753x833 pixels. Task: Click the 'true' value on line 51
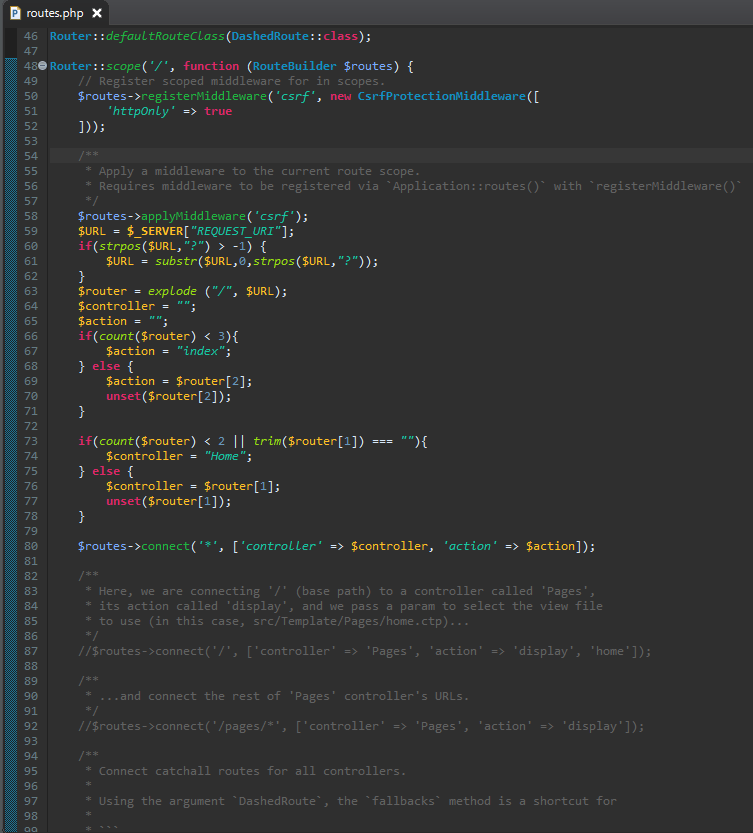218,111
